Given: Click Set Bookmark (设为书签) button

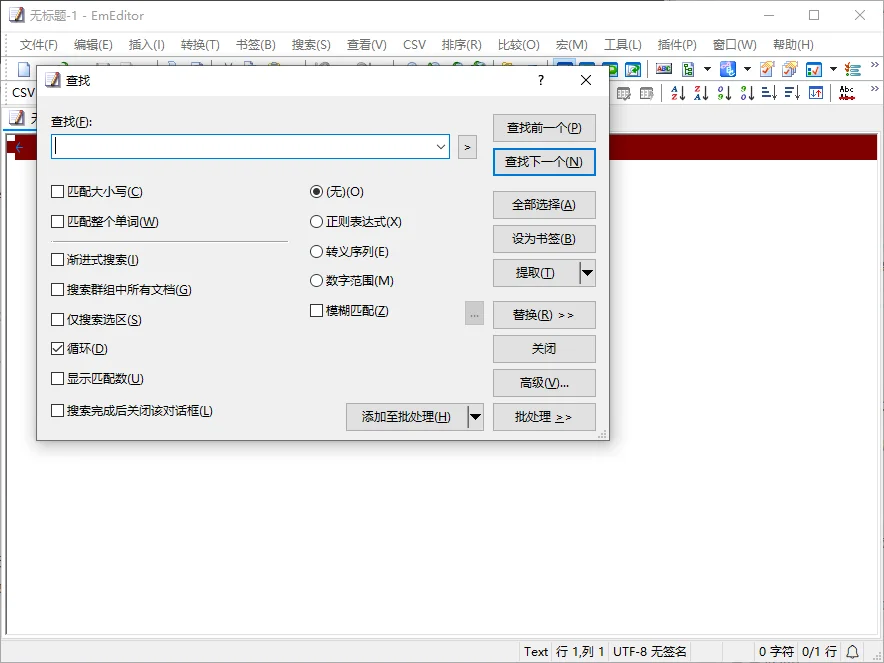Looking at the screenshot, I should tap(544, 238).
